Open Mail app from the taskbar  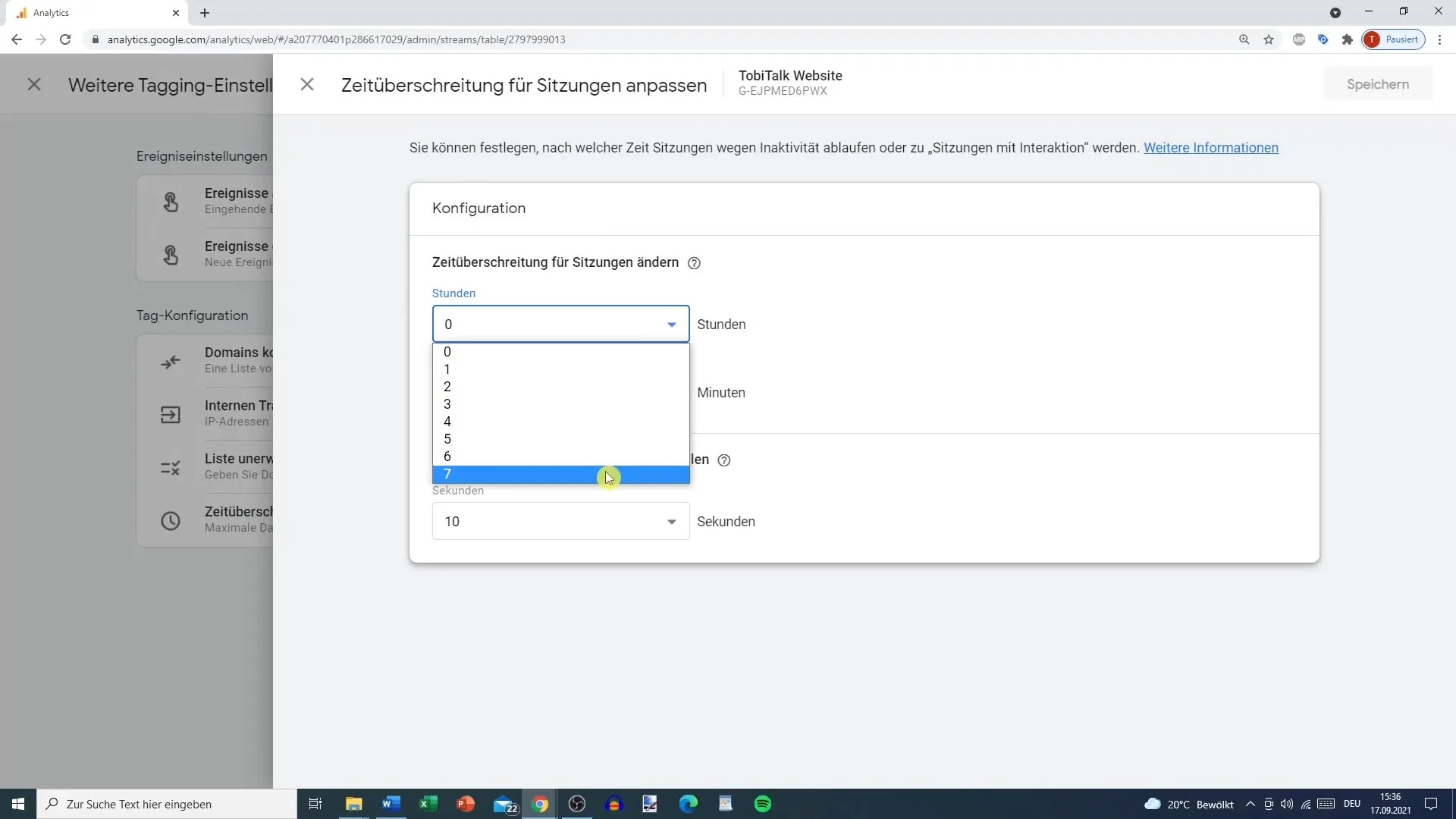[x=504, y=804]
